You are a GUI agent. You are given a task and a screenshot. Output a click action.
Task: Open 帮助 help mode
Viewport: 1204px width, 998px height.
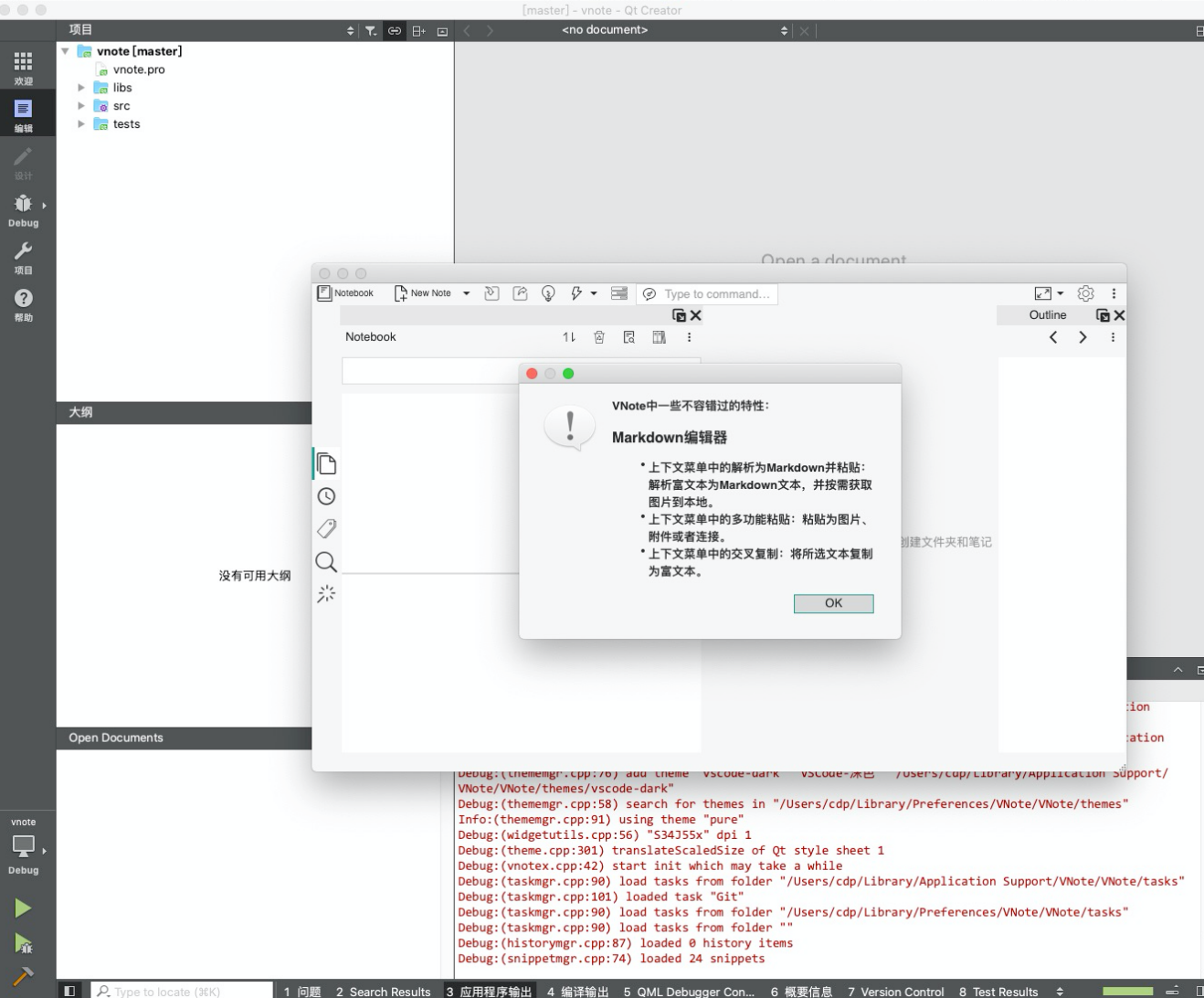[x=24, y=305]
